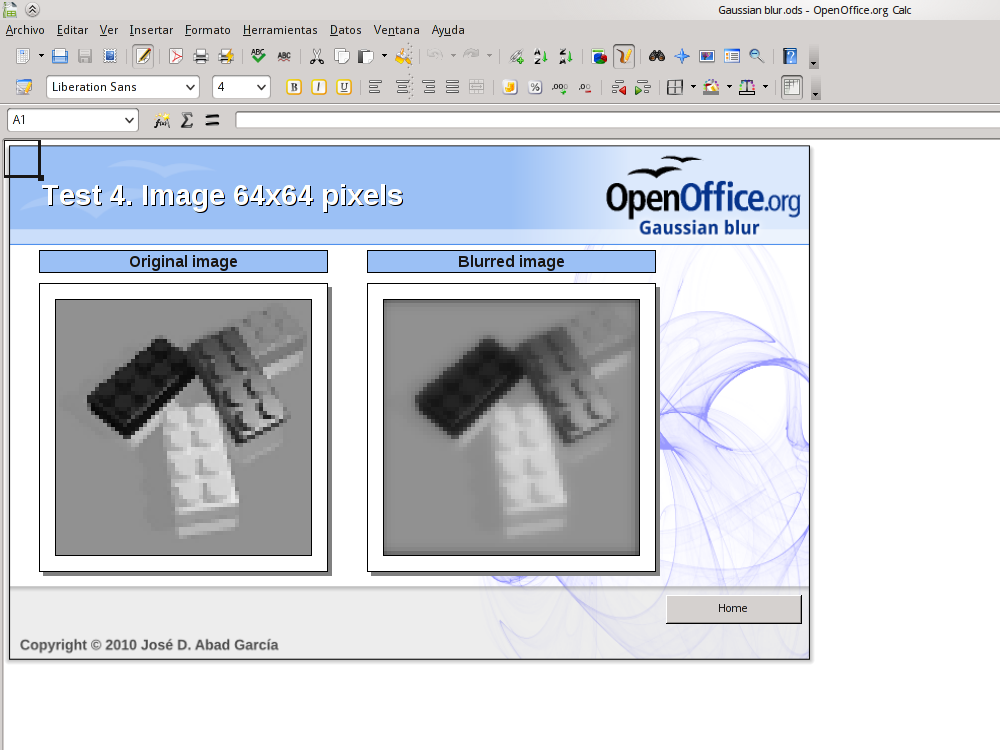Open the Herramientas menu
The width and height of the screenshot is (1000, 750).
pyautogui.click(x=280, y=30)
